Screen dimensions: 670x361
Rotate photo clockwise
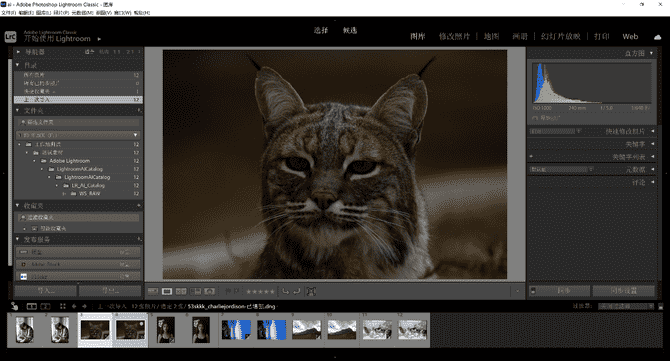tap(297, 291)
